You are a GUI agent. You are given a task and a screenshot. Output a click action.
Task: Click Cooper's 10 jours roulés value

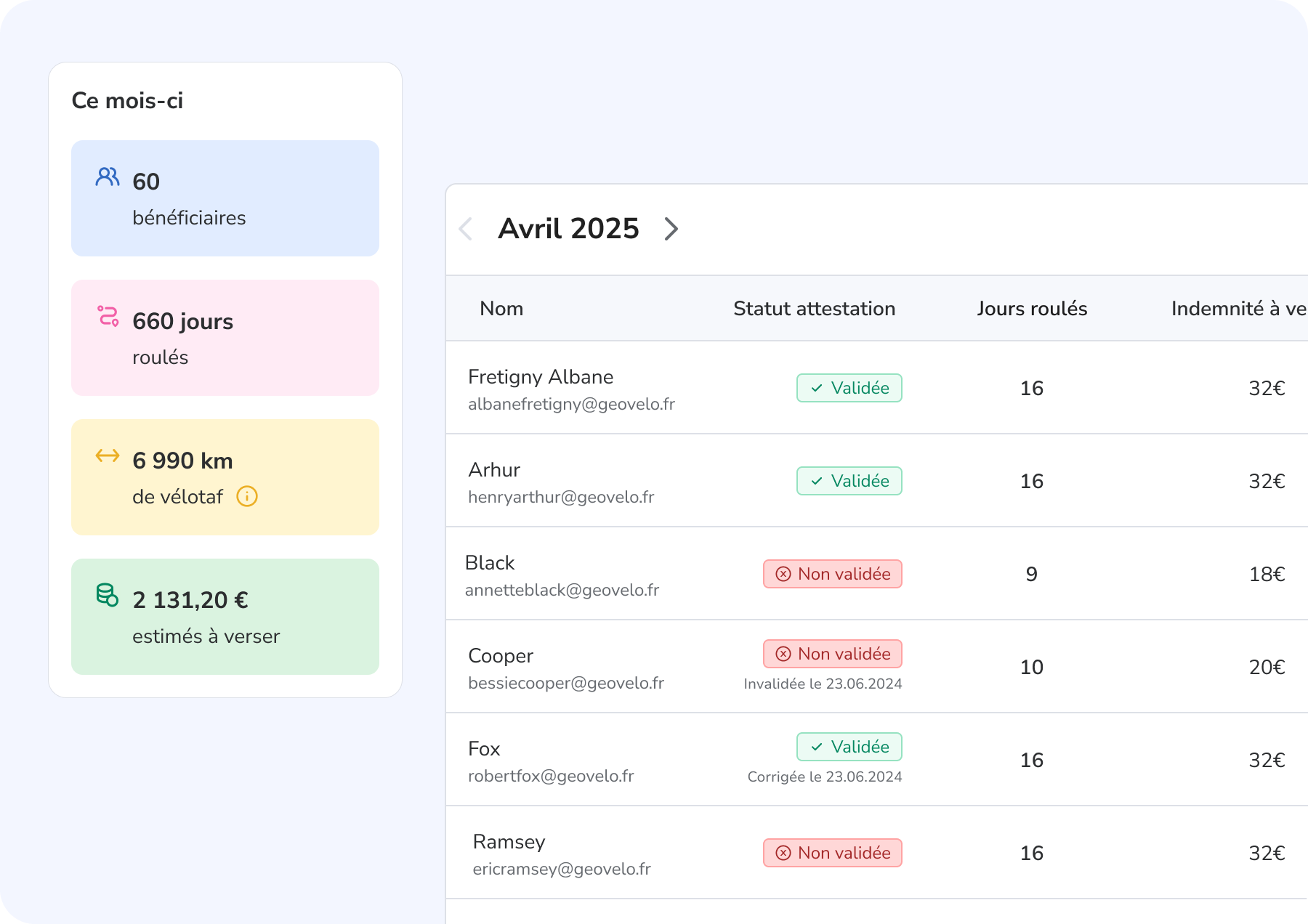click(1032, 667)
